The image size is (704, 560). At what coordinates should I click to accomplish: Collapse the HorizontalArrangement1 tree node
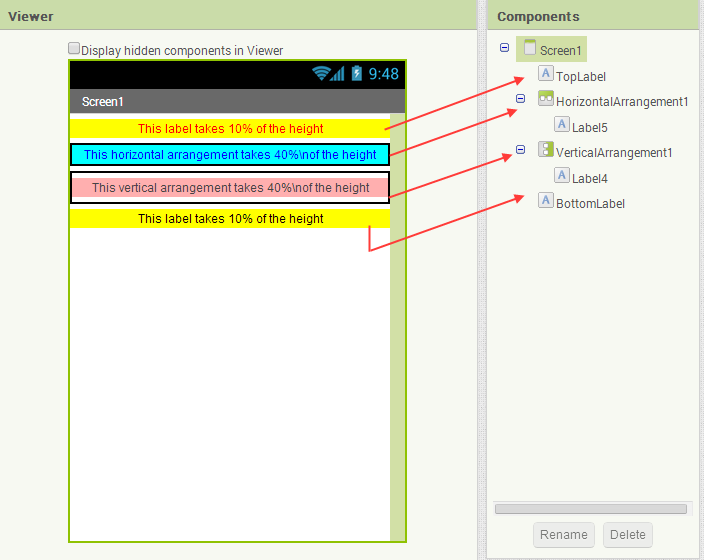coord(520,98)
